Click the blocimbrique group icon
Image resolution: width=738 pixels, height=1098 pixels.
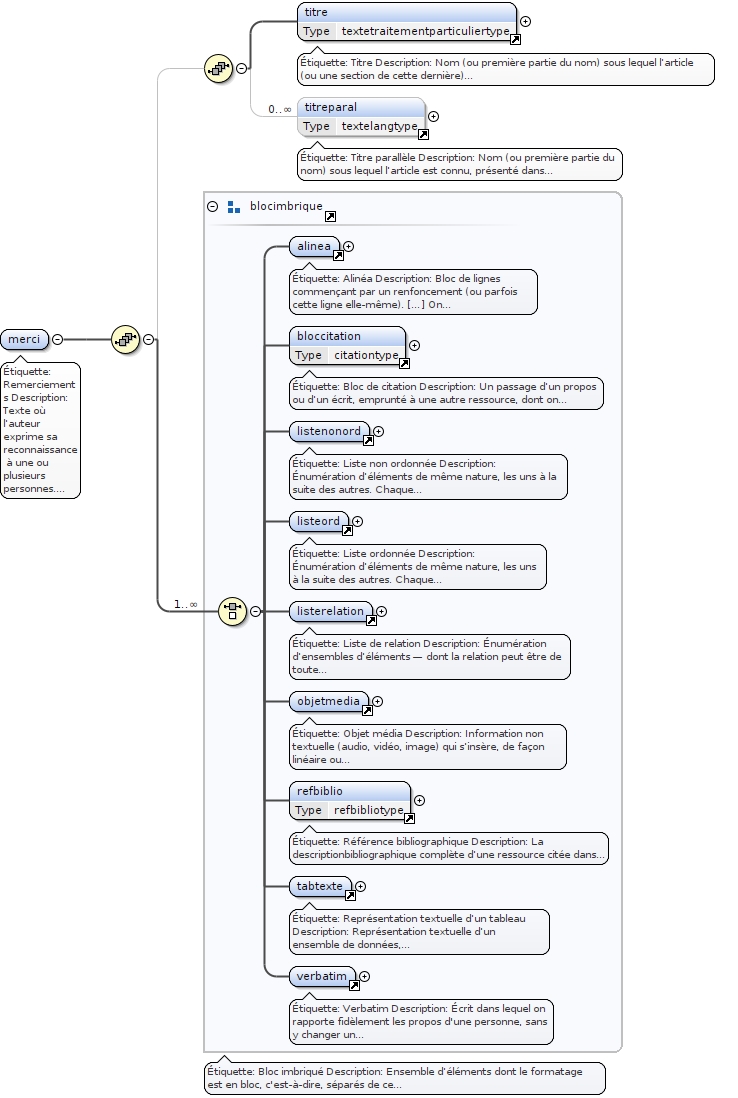tap(234, 207)
